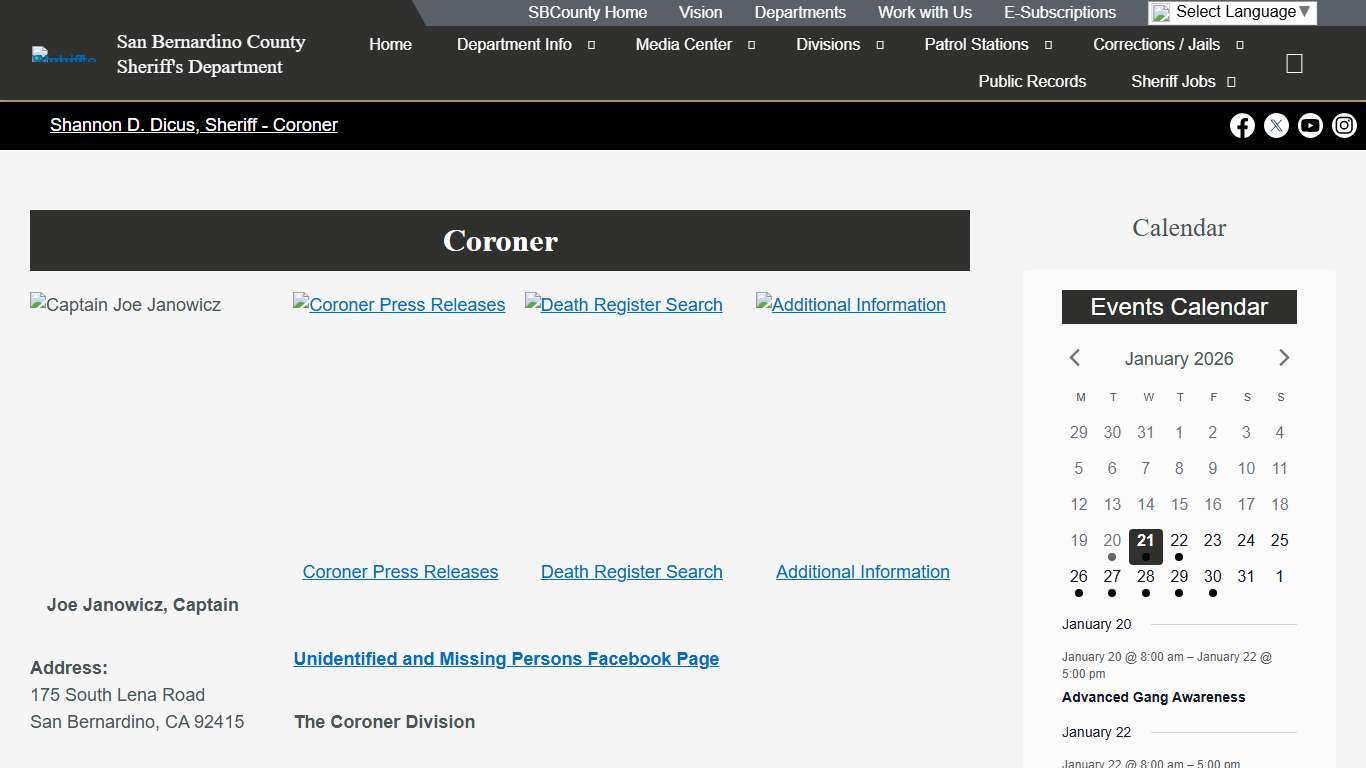Select January 27 with event indicator dot
1366x768 pixels.
[x=1112, y=576]
